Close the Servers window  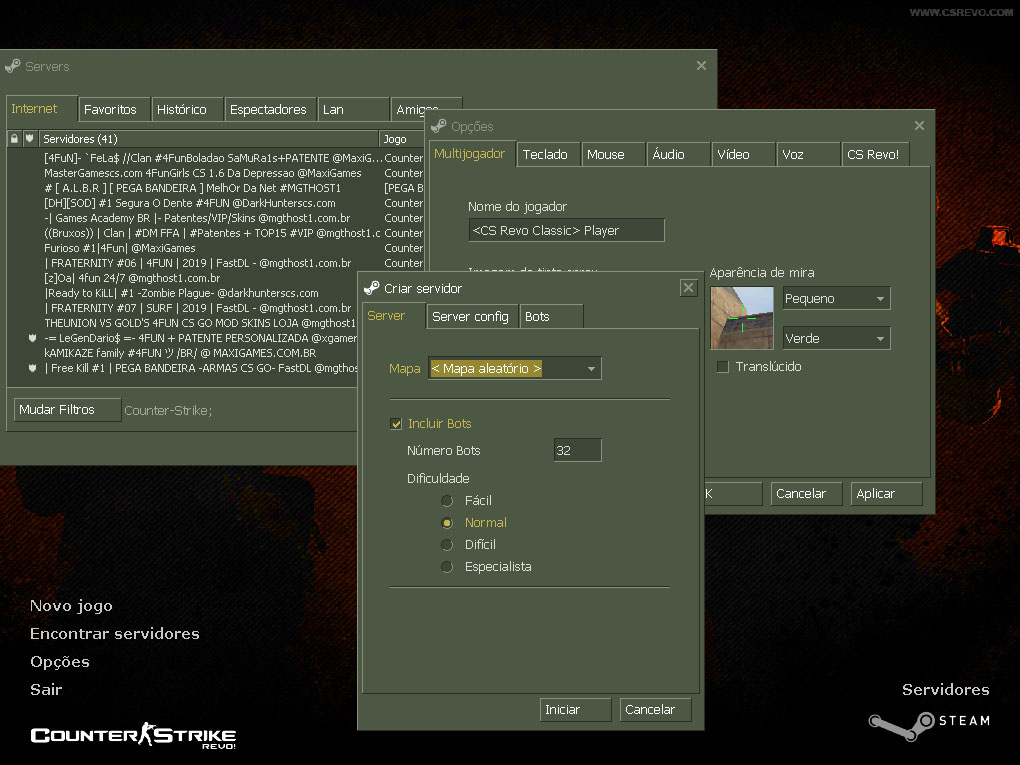pos(701,66)
